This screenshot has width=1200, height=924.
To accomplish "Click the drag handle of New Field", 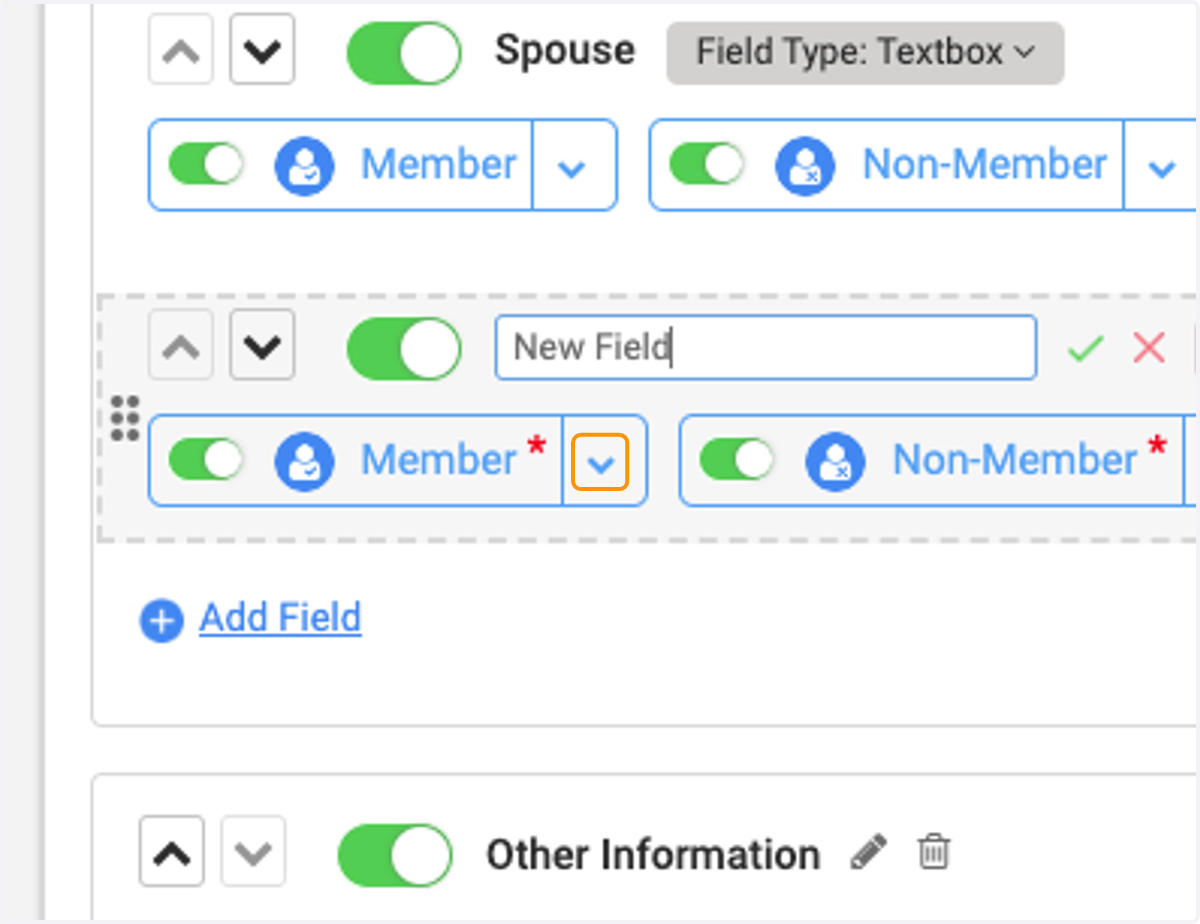I will [x=124, y=418].
